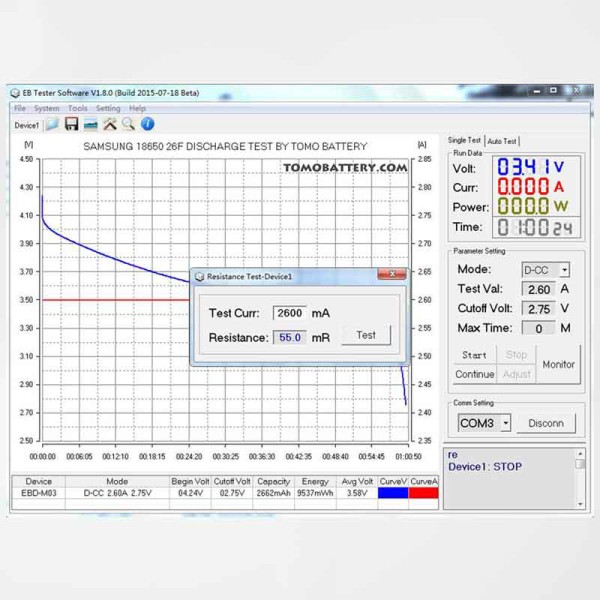The height and width of the screenshot is (600, 600).
Task: Click the magnifier zoom icon
Action: point(128,124)
